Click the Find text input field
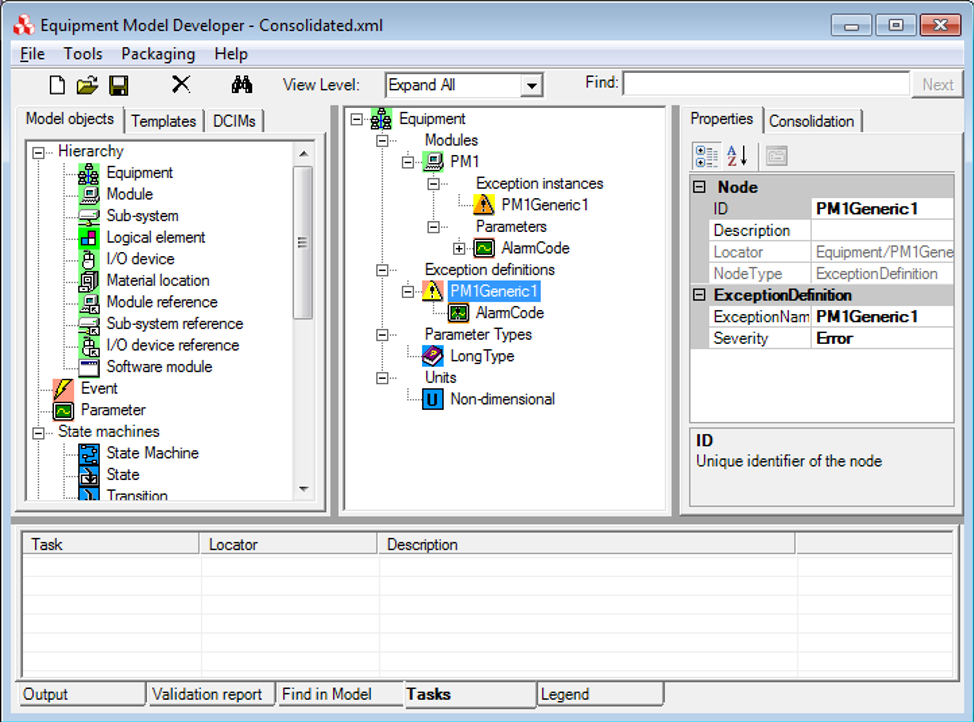974x722 pixels. coord(765,84)
